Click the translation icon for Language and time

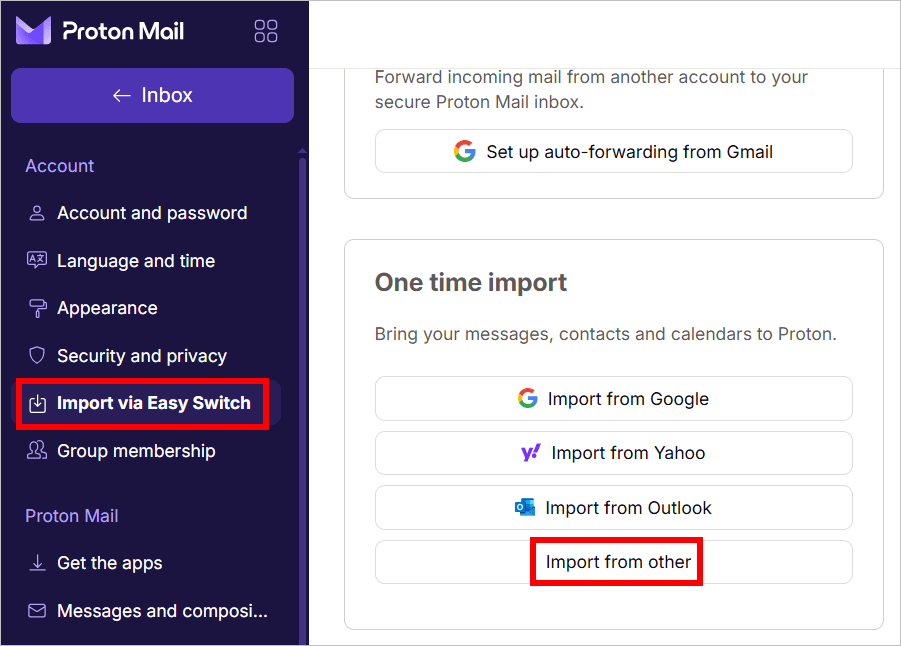coord(37,260)
